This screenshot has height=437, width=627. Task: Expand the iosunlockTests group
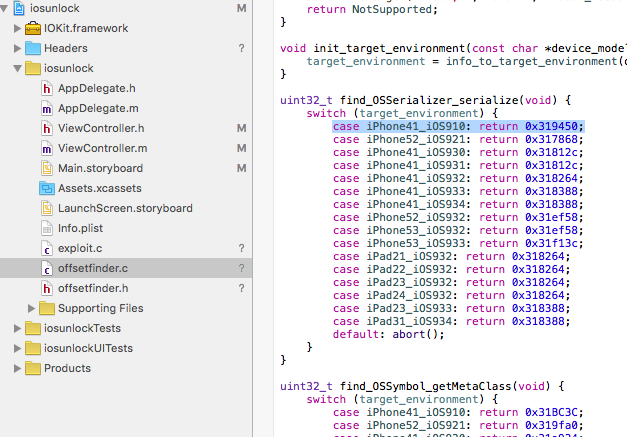point(17,328)
